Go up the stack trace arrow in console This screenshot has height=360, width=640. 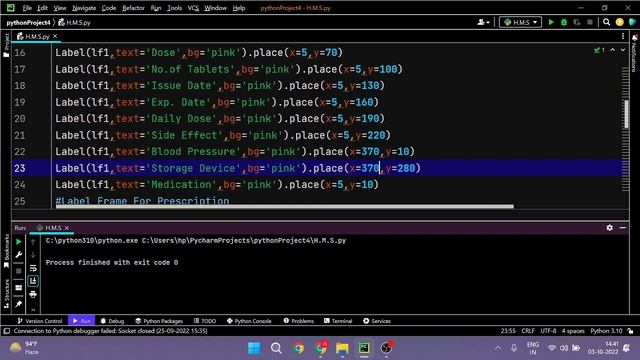click(33, 242)
